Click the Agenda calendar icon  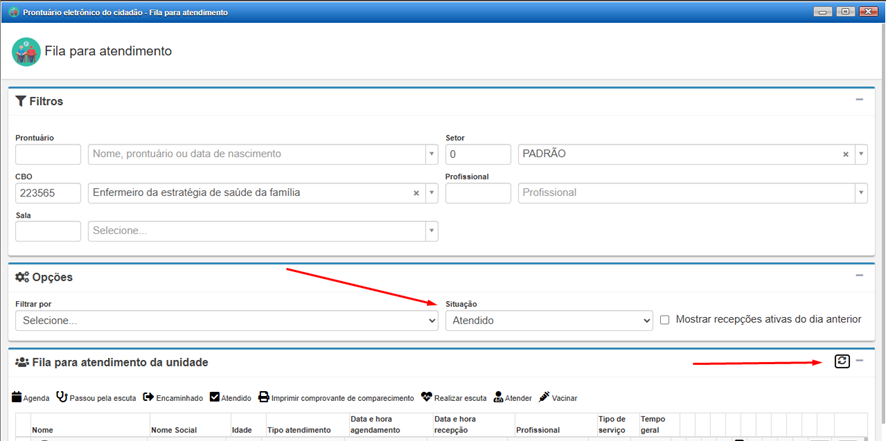(16, 397)
